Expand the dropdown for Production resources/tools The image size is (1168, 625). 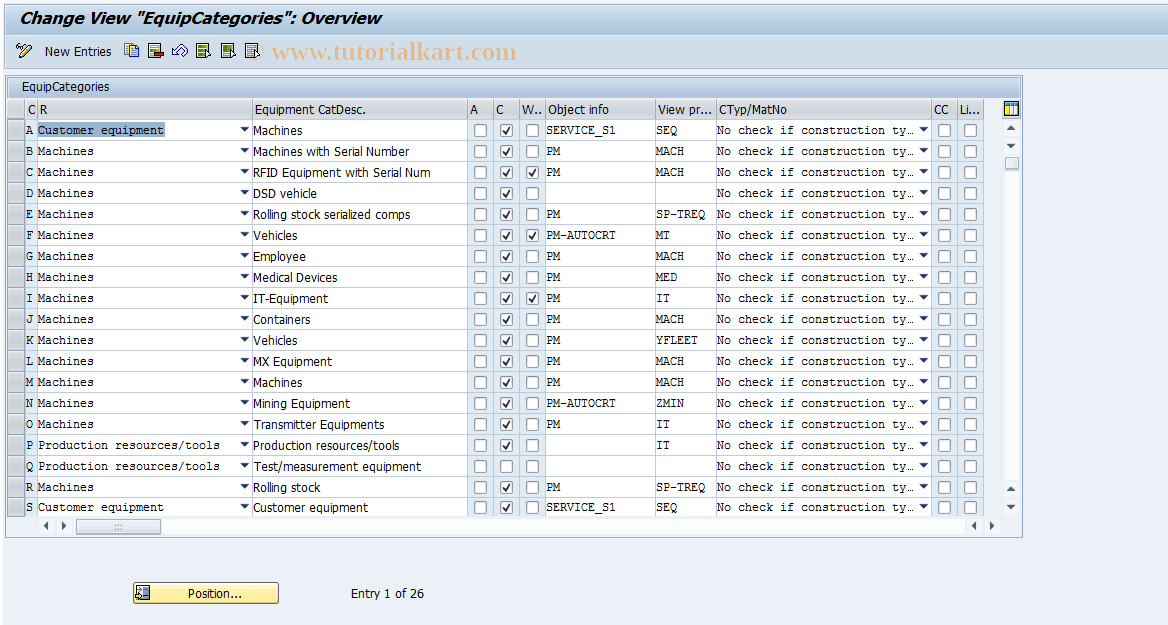pos(243,445)
